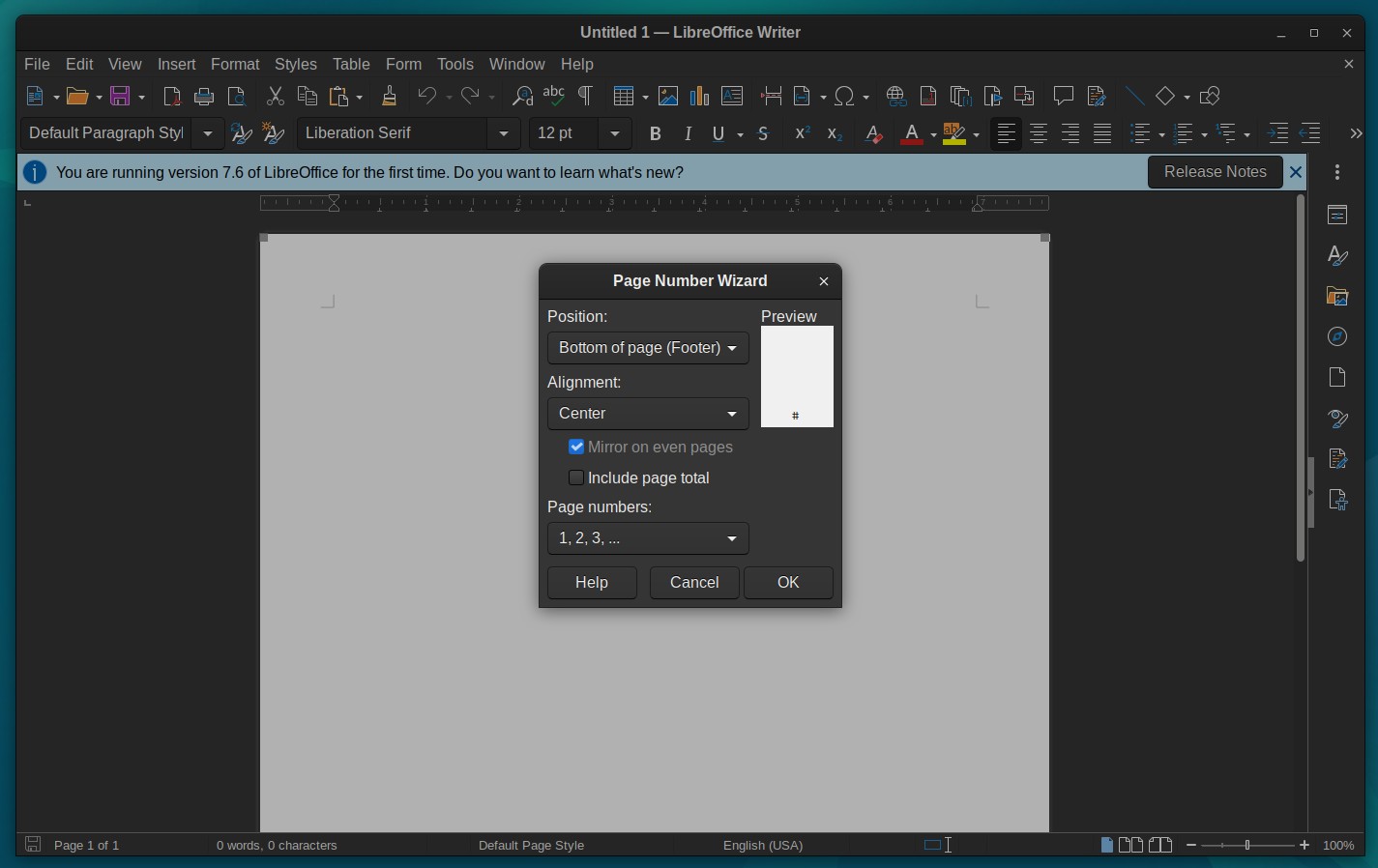Viewport: 1378px width, 868px height.
Task: Open Alignment dropdown showing Center
Action: [648, 414]
